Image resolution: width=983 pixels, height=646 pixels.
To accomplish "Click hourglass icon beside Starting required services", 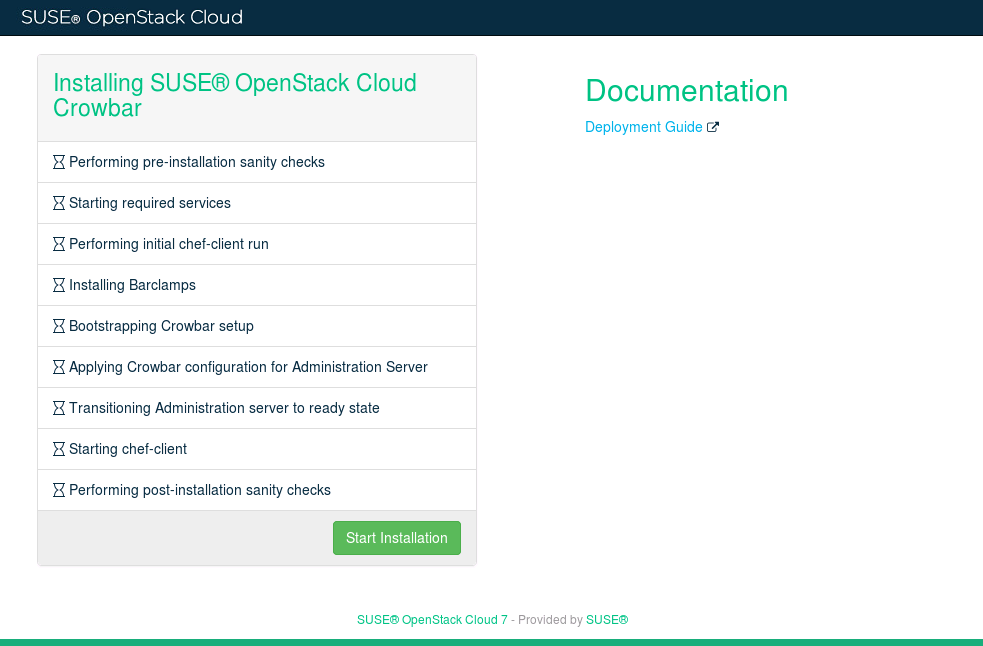I will [x=59, y=203].
